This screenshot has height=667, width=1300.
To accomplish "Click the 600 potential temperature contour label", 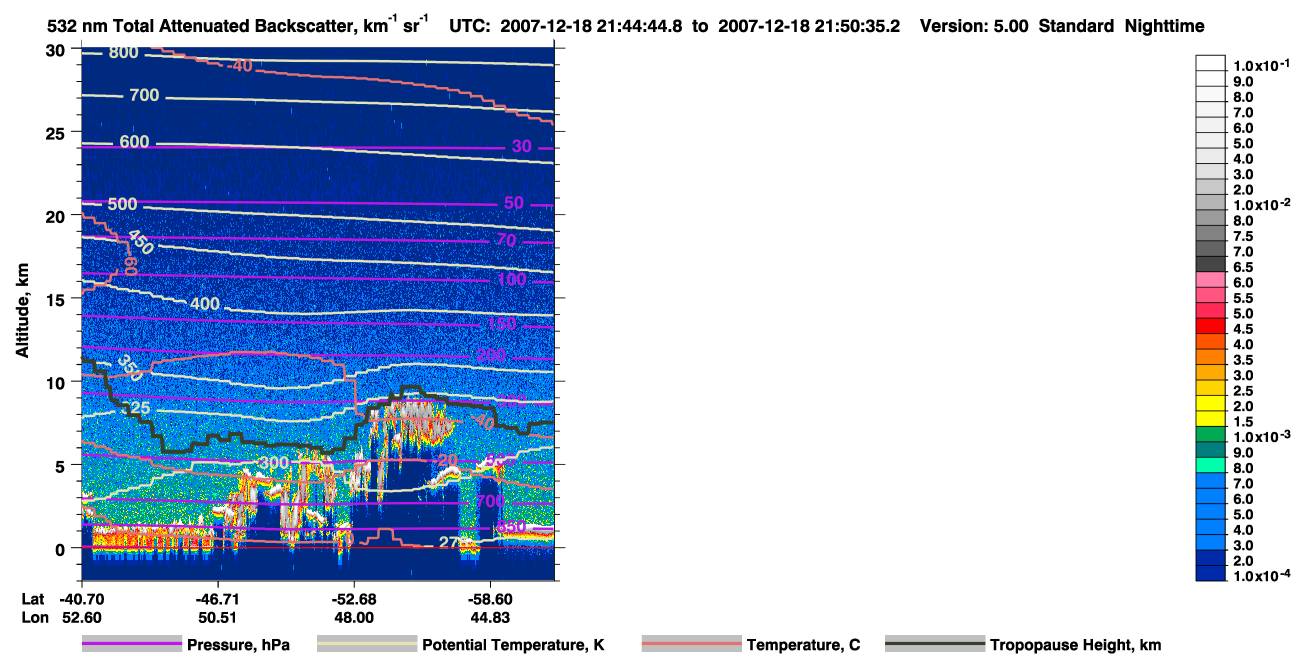I will pyautogui.click(x=134, y=142).
